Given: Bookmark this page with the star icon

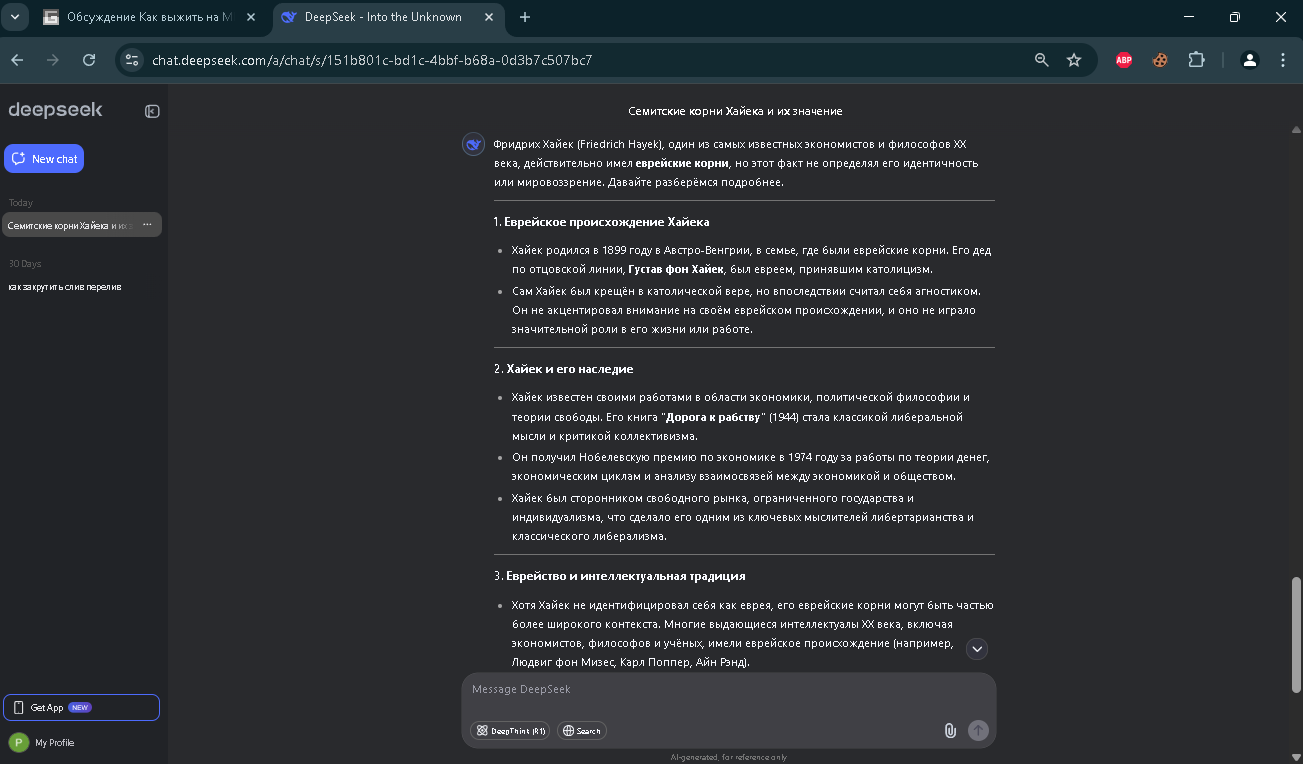Looking at the screenshot, I should pos(1074,60).
